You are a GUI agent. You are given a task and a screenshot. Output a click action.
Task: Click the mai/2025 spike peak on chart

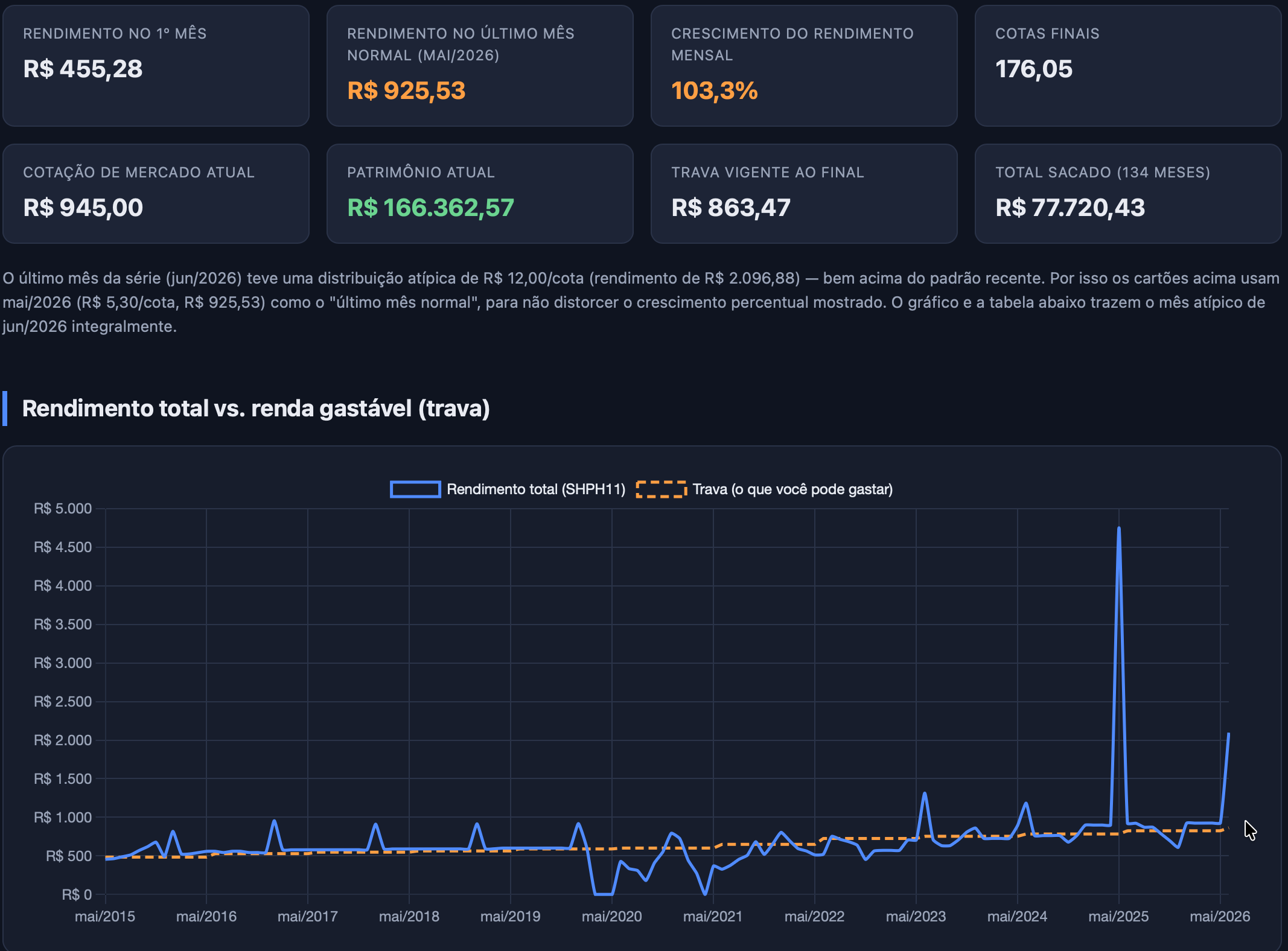click(1118, 529)
